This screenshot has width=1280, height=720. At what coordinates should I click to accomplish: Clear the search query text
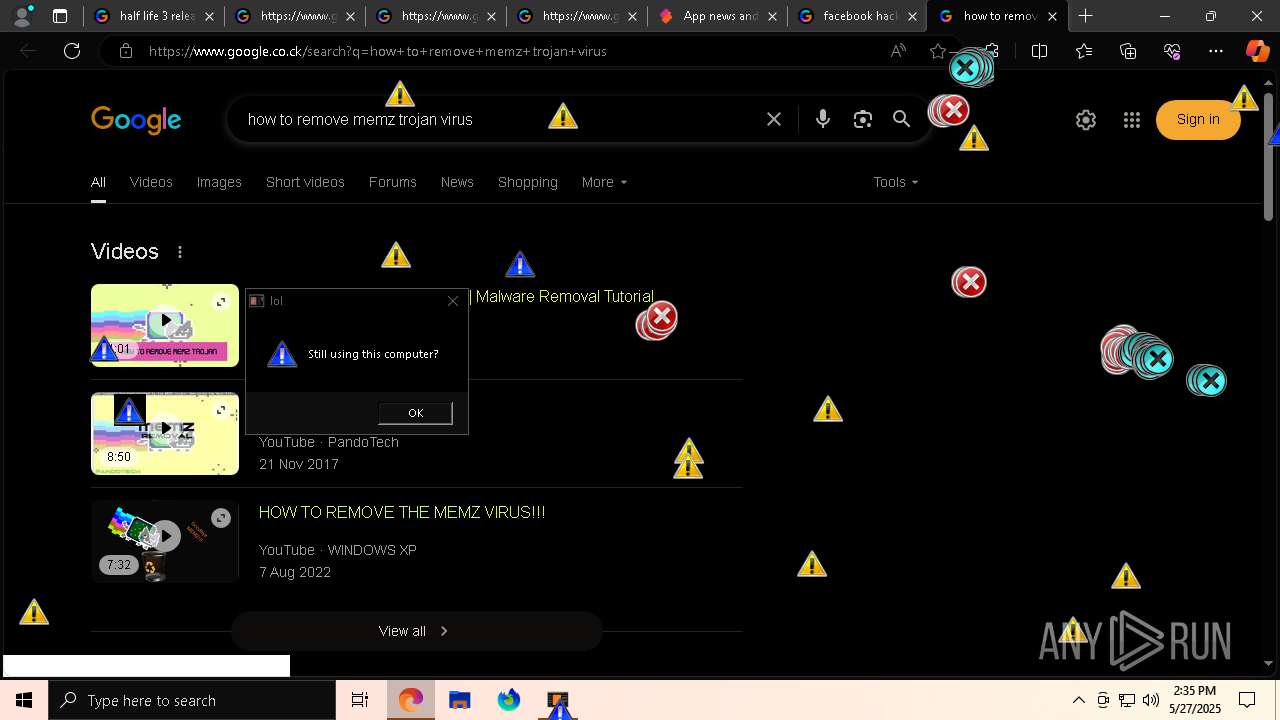(774, 119)
